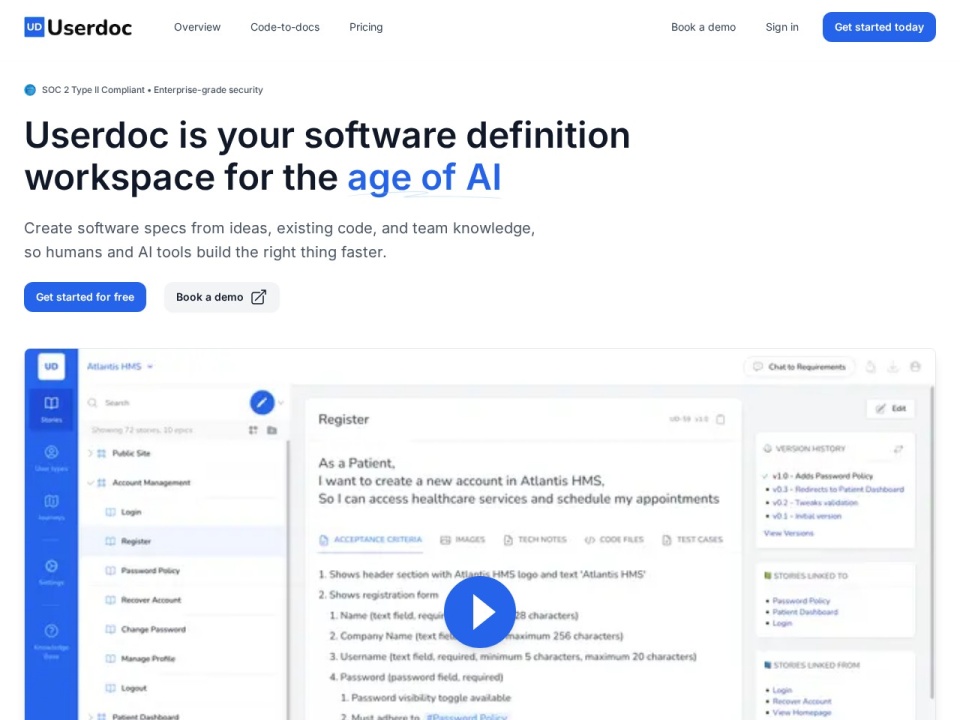Open View Homepage under Stories Linked From
This screenshot has height=720, width=960.
click(801, 712)
